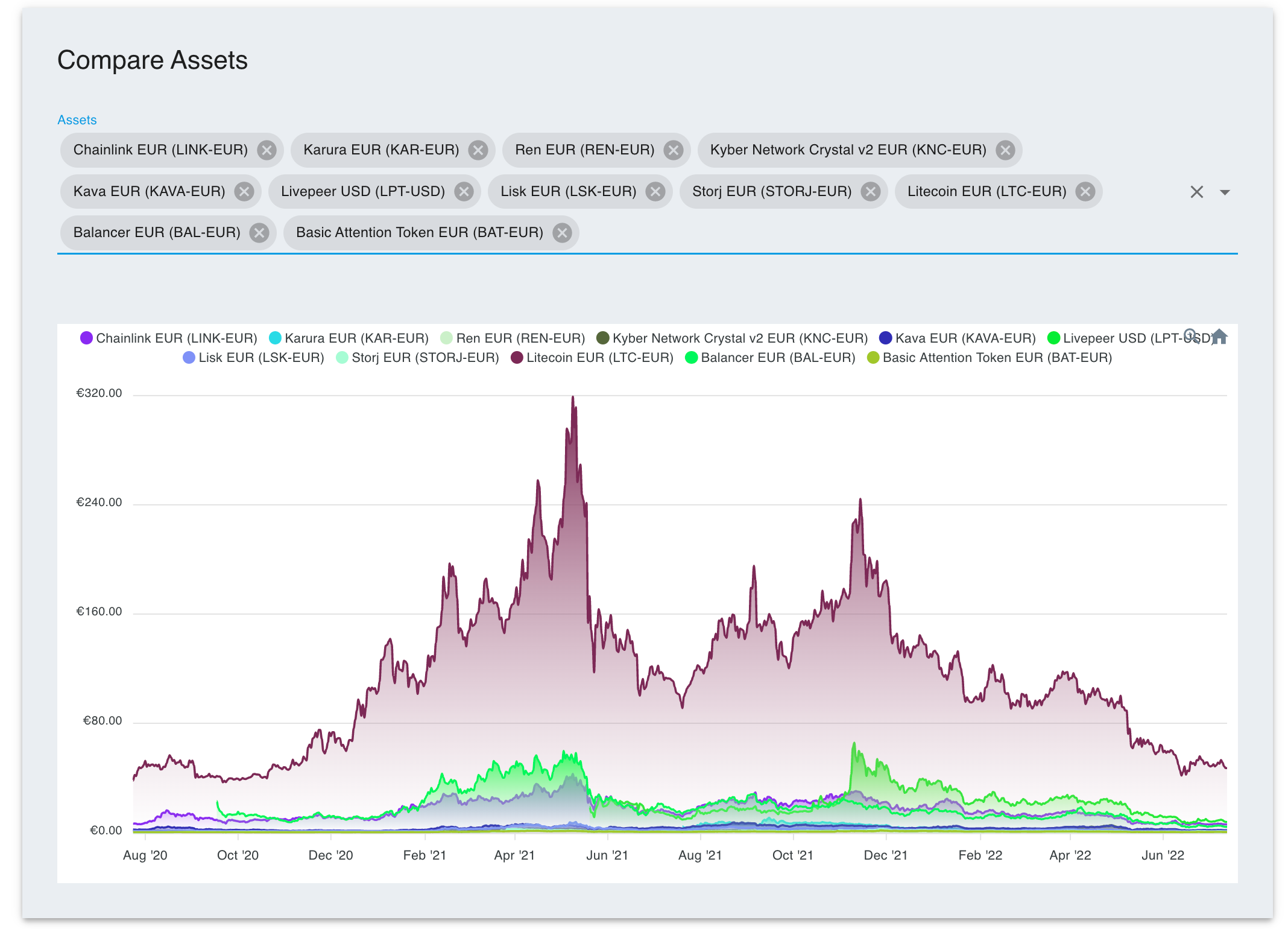Click the chart zoom magnifier icon
Screen dimensions: 1288x929
tap(1192, 336)
